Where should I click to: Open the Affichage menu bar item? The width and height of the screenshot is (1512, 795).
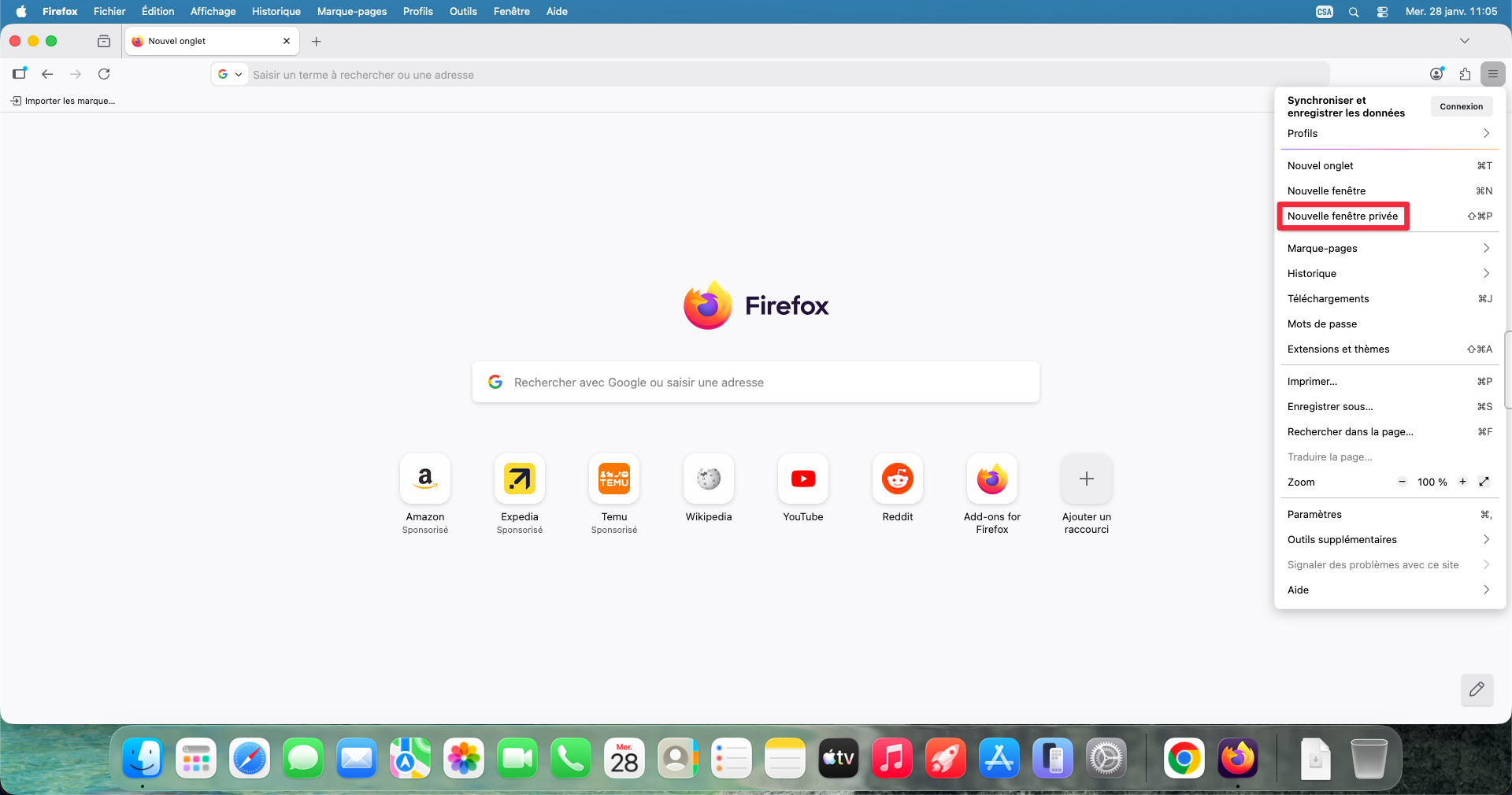[213, 12]
